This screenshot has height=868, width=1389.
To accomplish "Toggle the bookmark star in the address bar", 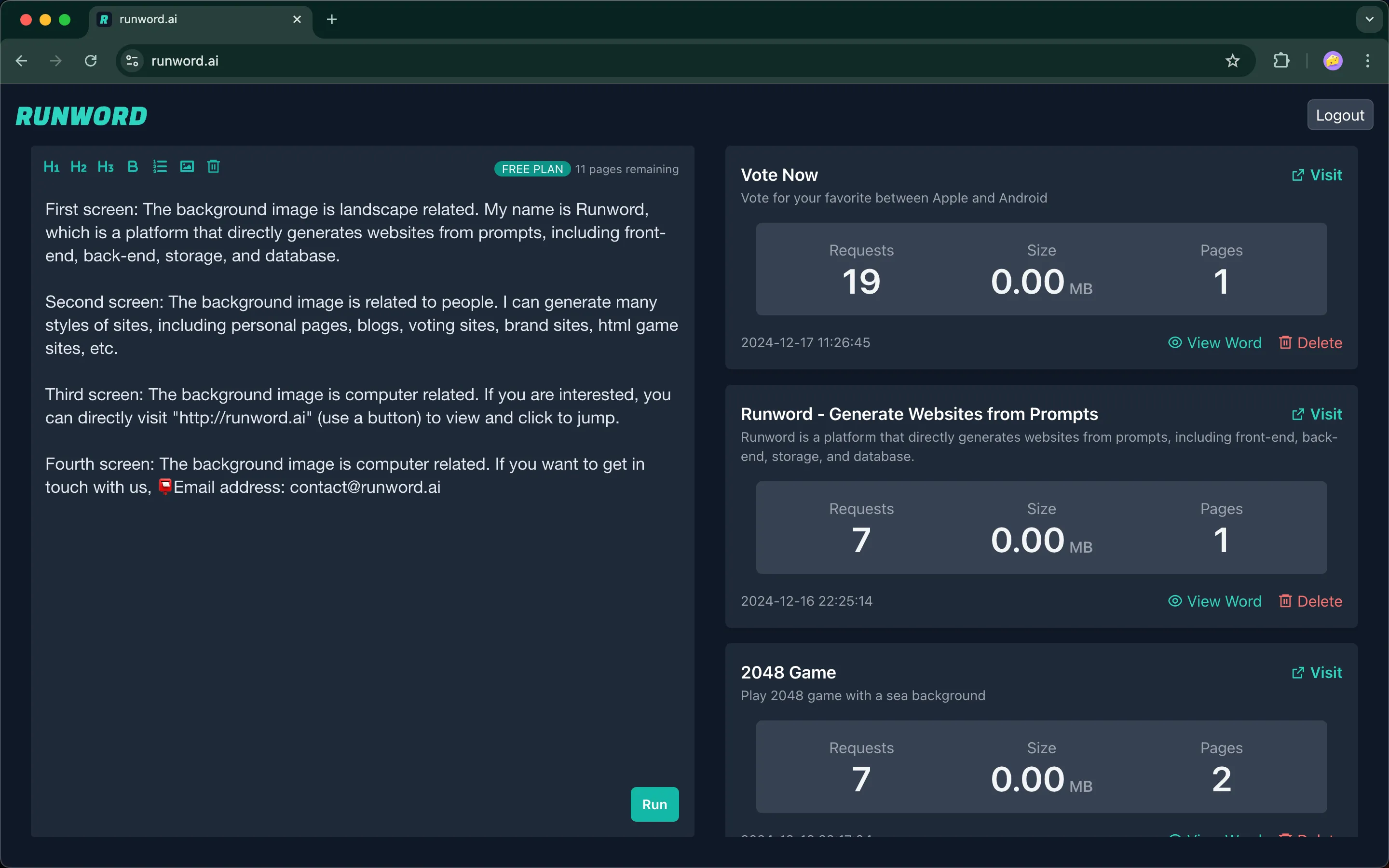I will point(1232,60).
